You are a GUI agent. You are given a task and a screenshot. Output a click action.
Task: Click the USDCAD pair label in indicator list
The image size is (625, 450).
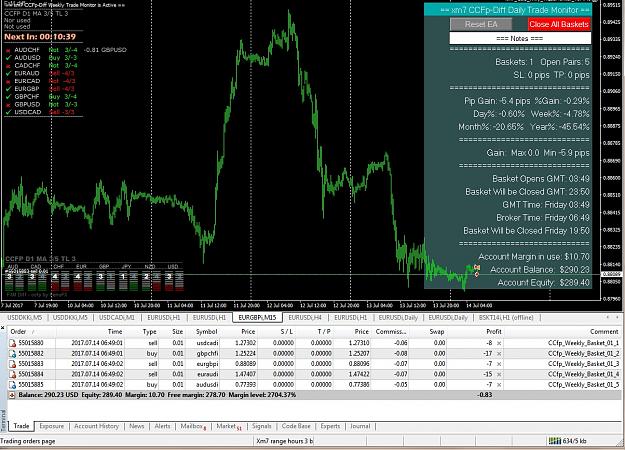28,112
